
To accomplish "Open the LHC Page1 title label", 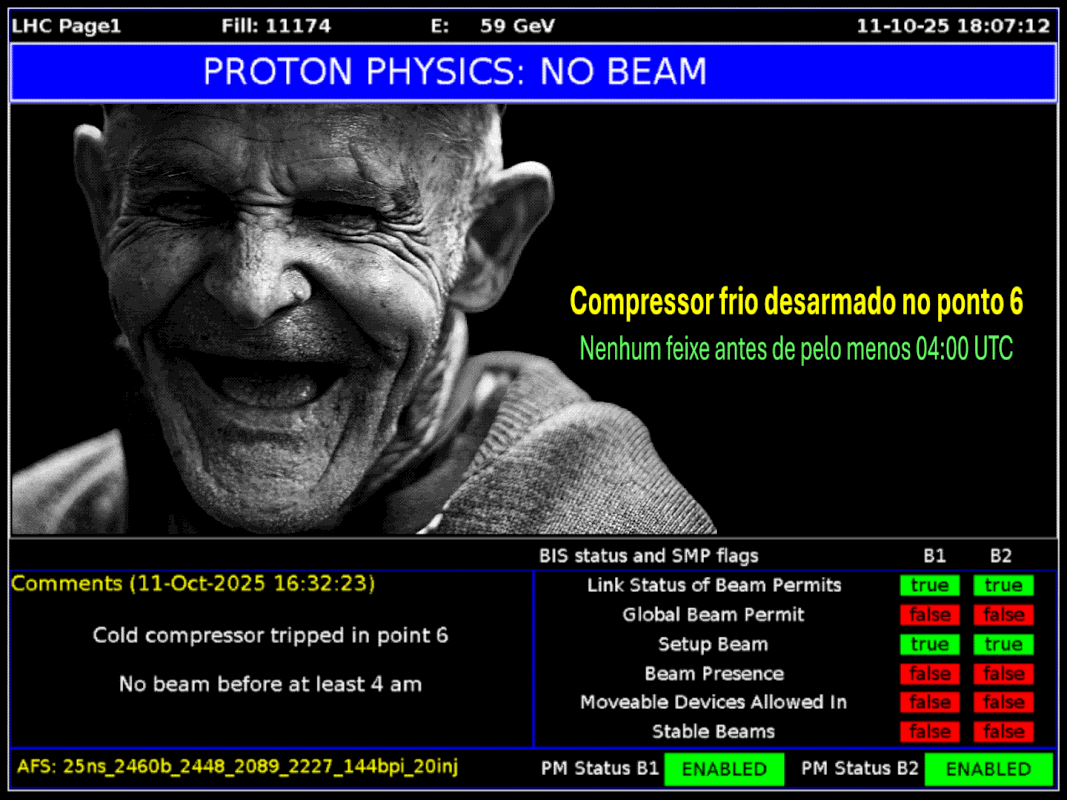I will pos(66,26).
